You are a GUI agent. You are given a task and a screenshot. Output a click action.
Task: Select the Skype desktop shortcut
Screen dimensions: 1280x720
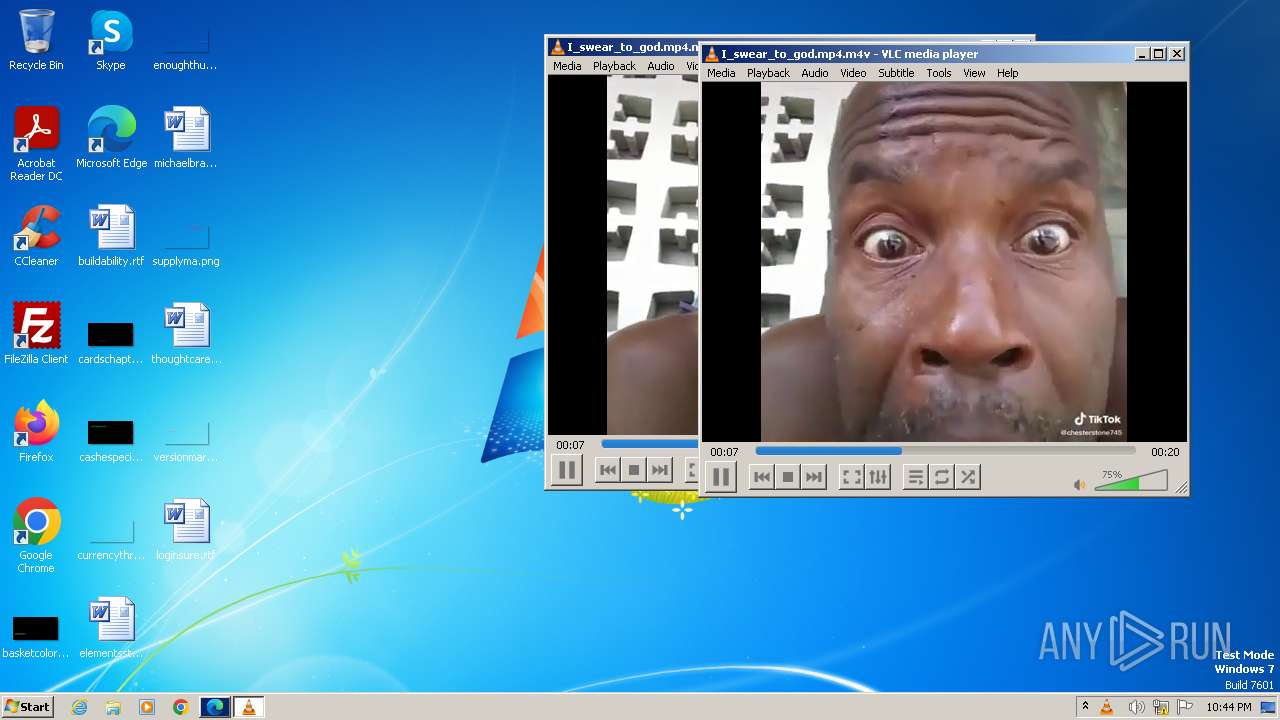110,40
